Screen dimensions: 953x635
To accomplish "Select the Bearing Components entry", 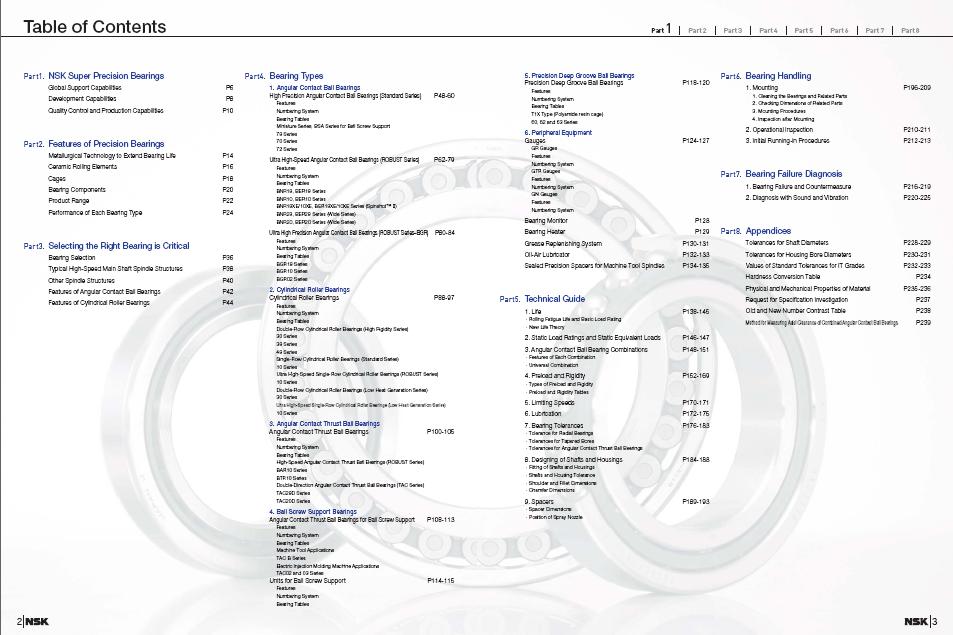I will (77, 190).
